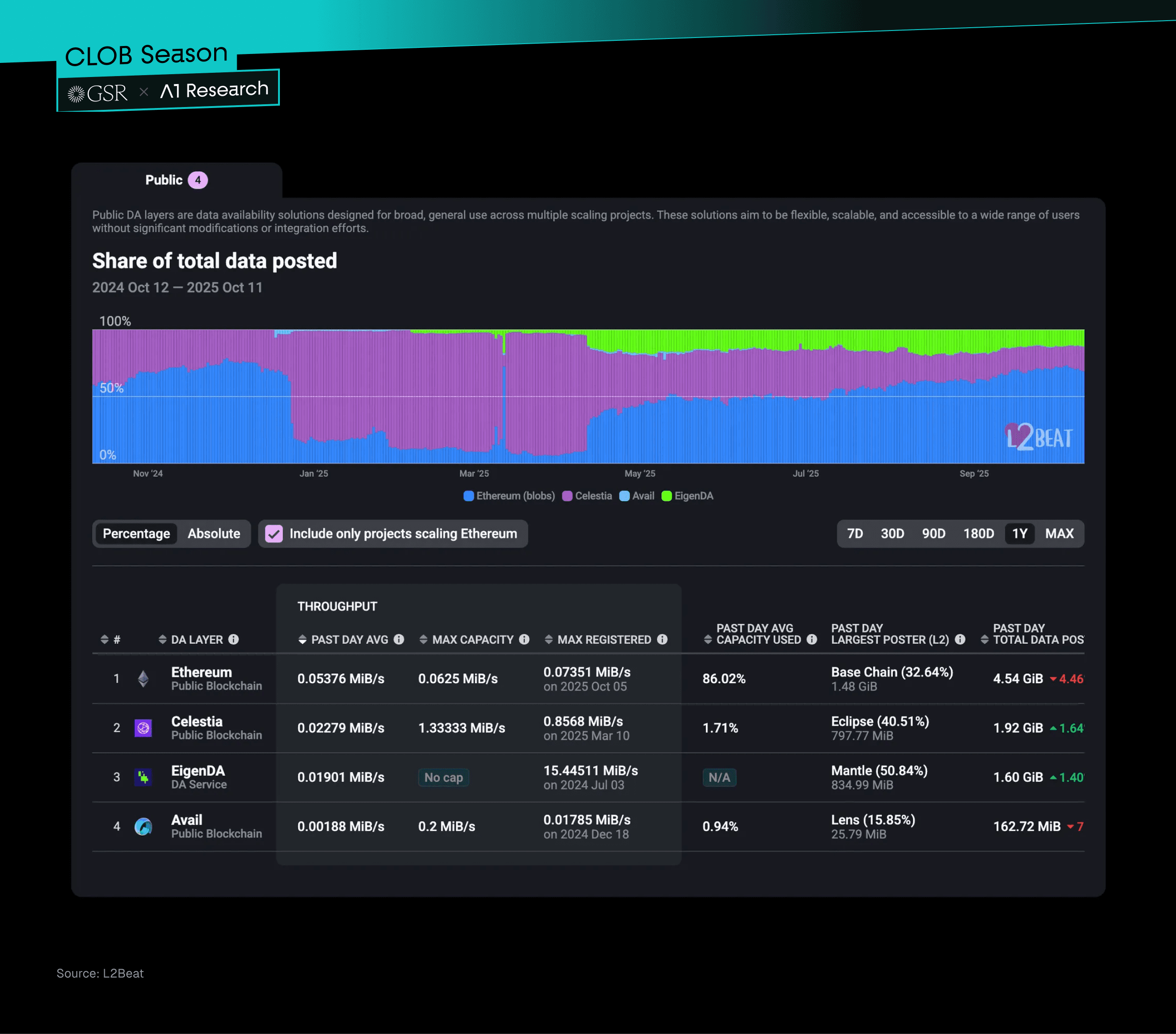The height and width of the screenshot is (1034, 1176).
Task: Click the A1 Research logo in the banner
Action: [x=214, y=90]
